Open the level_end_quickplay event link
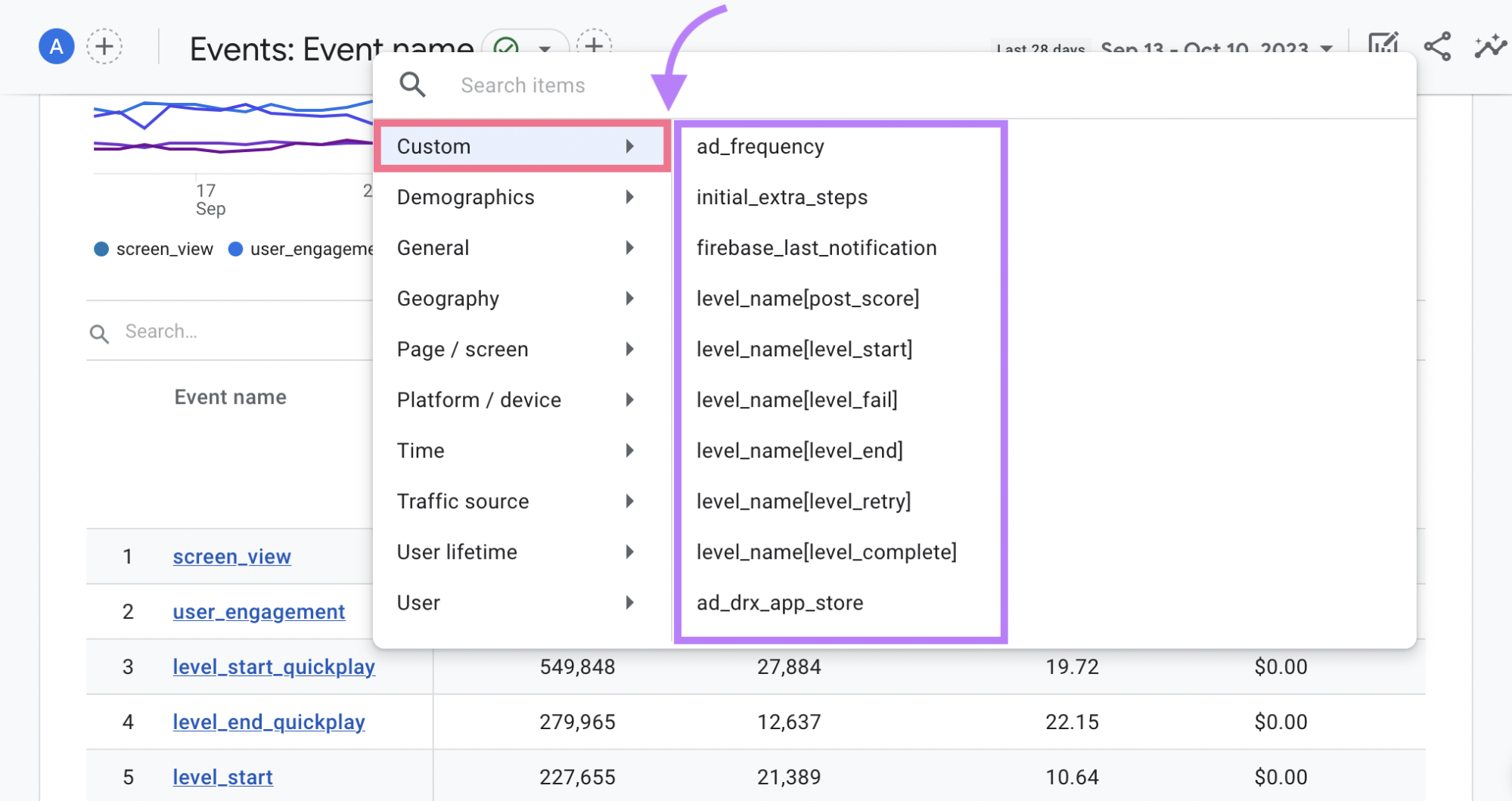The image size is (1512, 801). pos(269,722)
